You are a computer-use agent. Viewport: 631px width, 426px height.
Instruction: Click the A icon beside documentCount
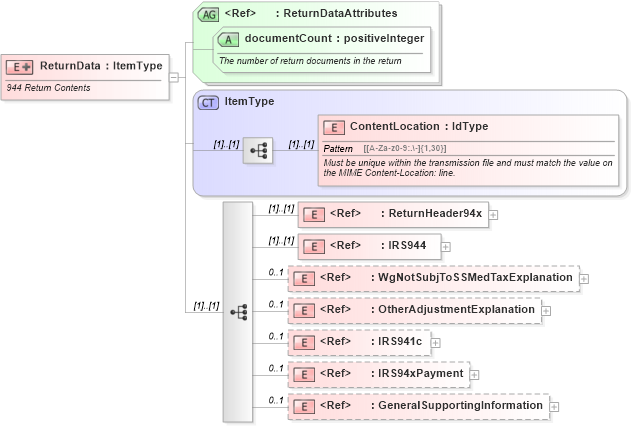coord(228,40)
